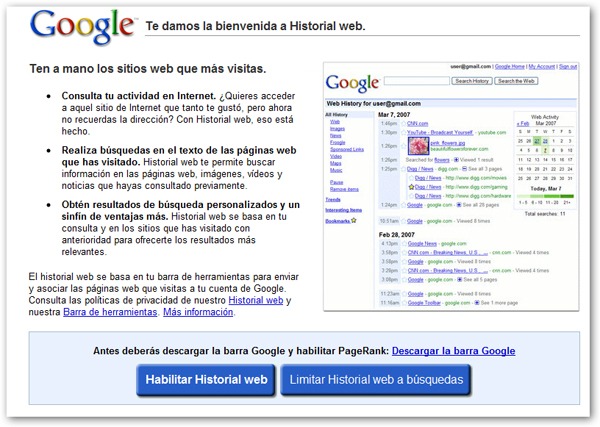Expand the 'See all 28 pages' Google entry
The image size is (600, 427).
pyautogui.click(x=459, y=205)
